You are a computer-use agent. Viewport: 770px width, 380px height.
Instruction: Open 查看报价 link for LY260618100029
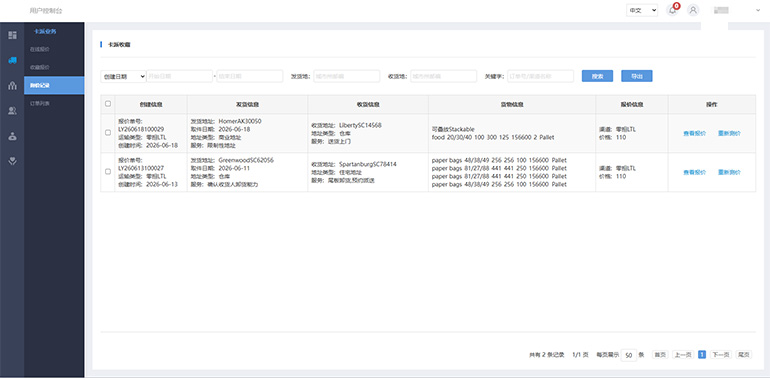694,134
